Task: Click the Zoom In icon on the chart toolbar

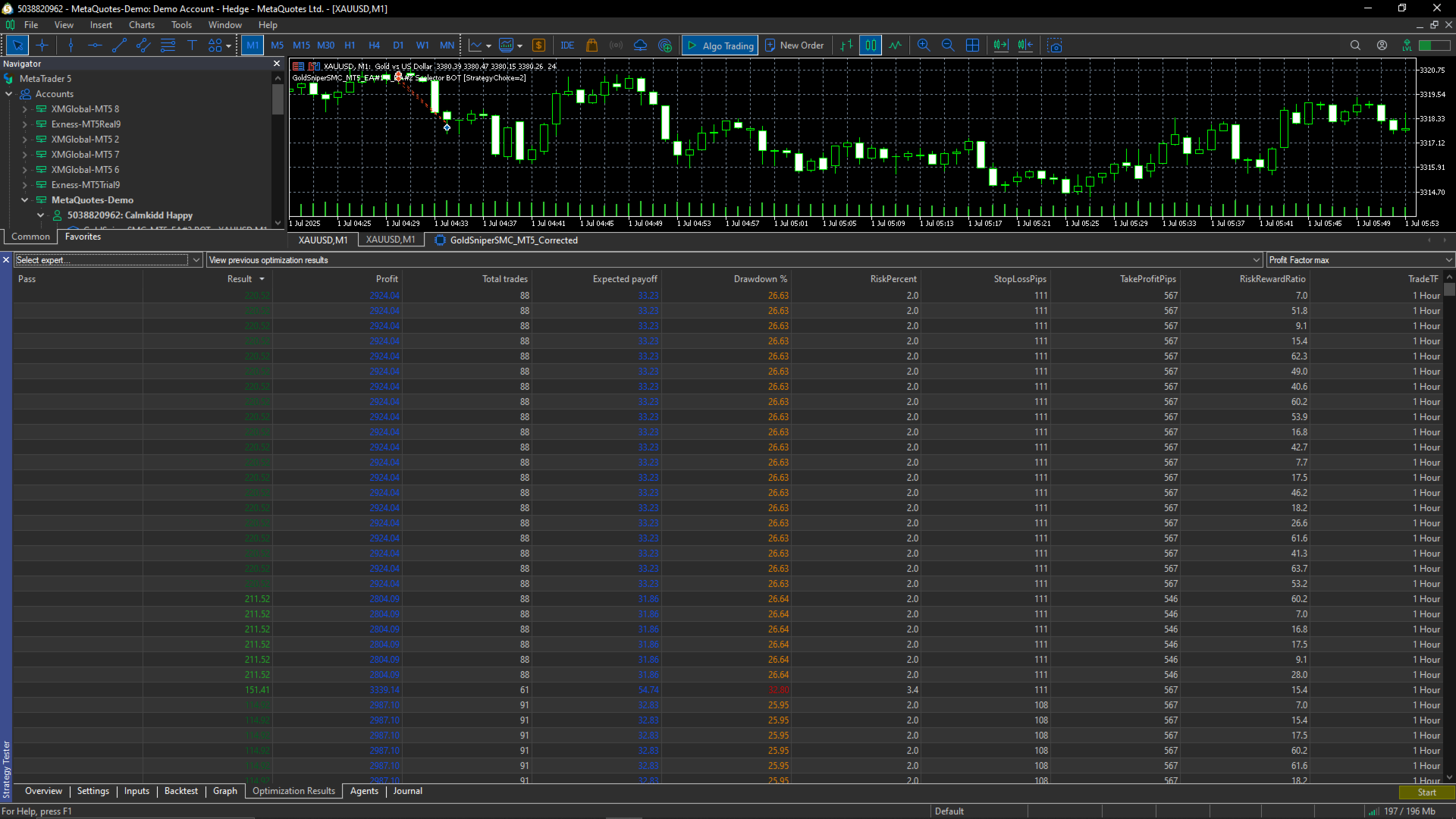Action: (923, 45)
